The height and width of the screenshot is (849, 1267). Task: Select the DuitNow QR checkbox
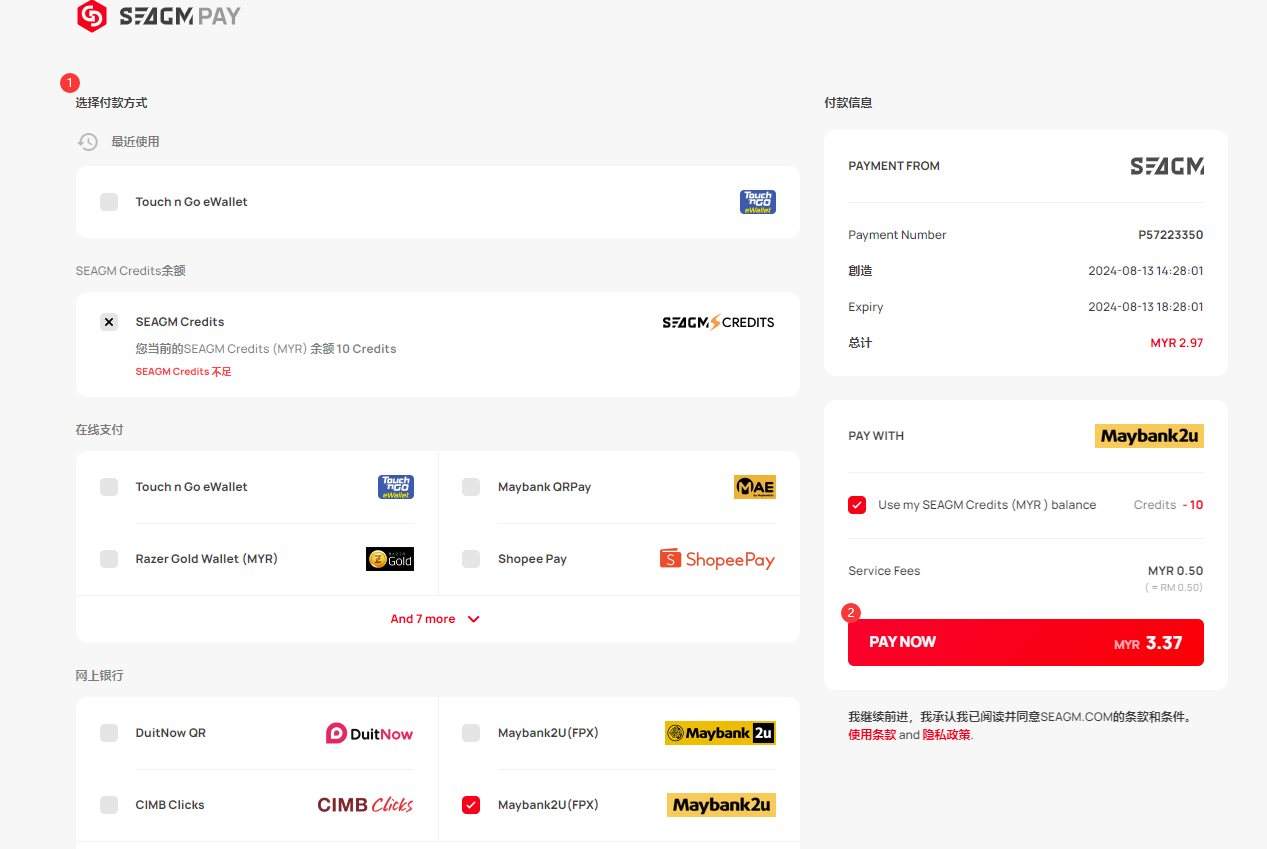tap(109, 733)
